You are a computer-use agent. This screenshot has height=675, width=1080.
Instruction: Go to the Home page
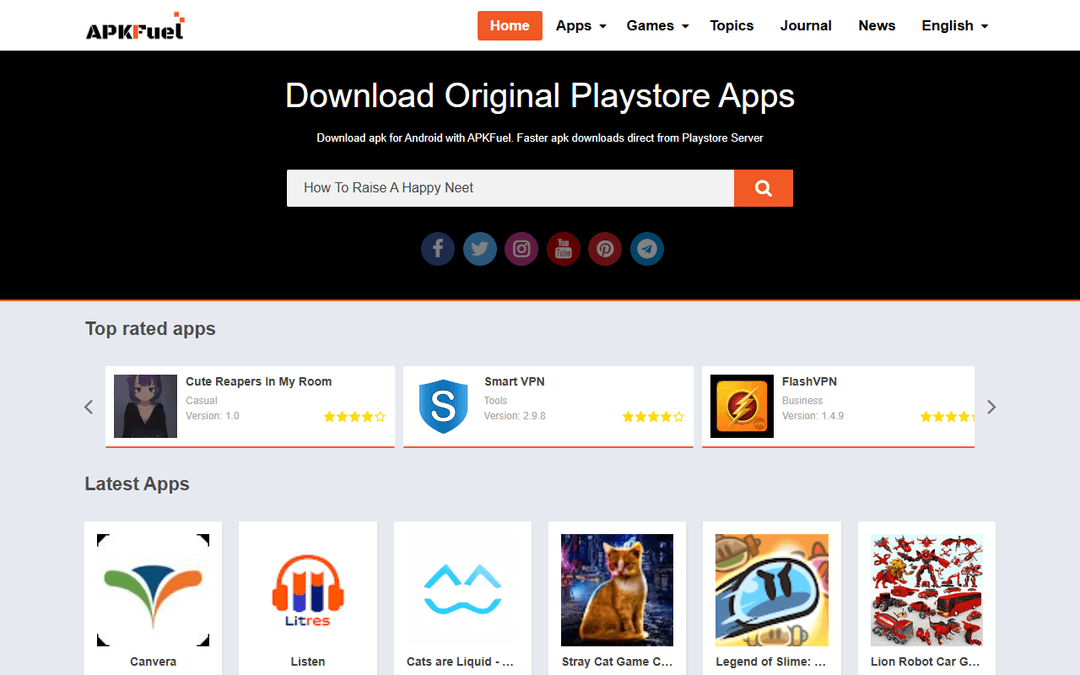pyautogui.click(x=510, y=25)
